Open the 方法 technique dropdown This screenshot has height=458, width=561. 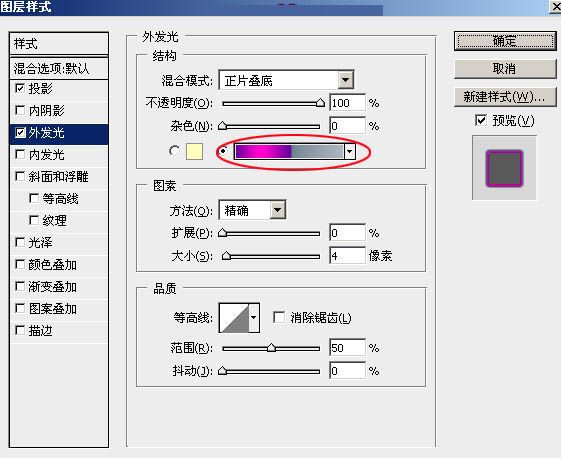(x=278, y=210)
